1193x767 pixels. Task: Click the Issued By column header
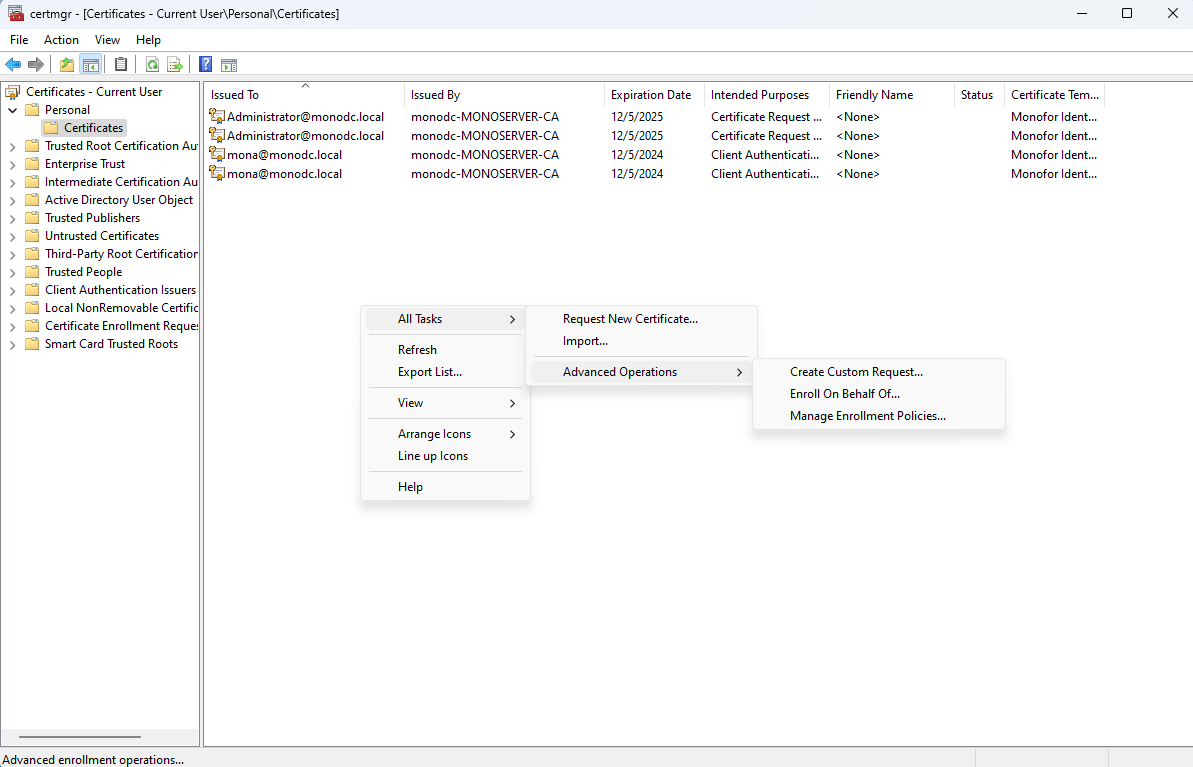(x=435, y=95)
